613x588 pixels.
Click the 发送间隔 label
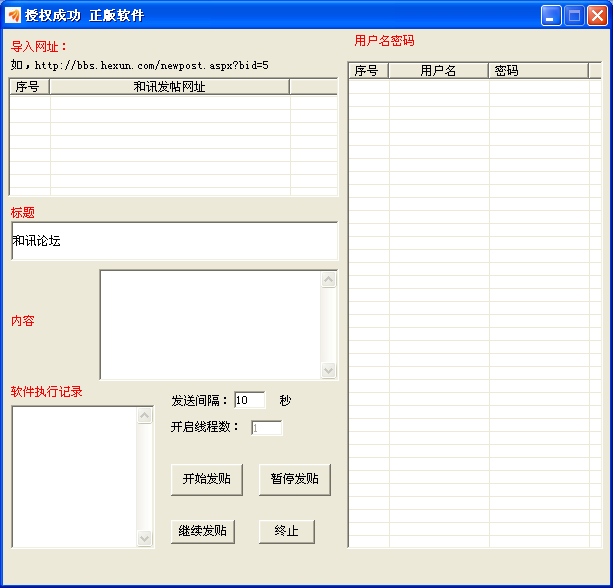pyautogui.click(x=199, y=400)
